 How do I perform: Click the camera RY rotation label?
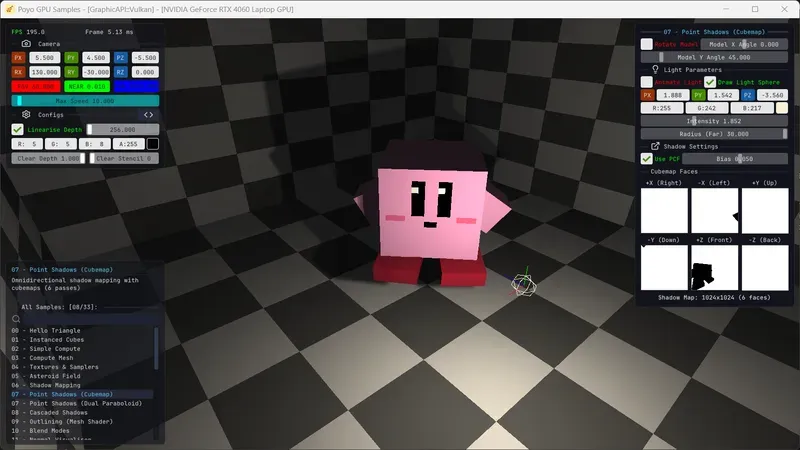point(71,72)
